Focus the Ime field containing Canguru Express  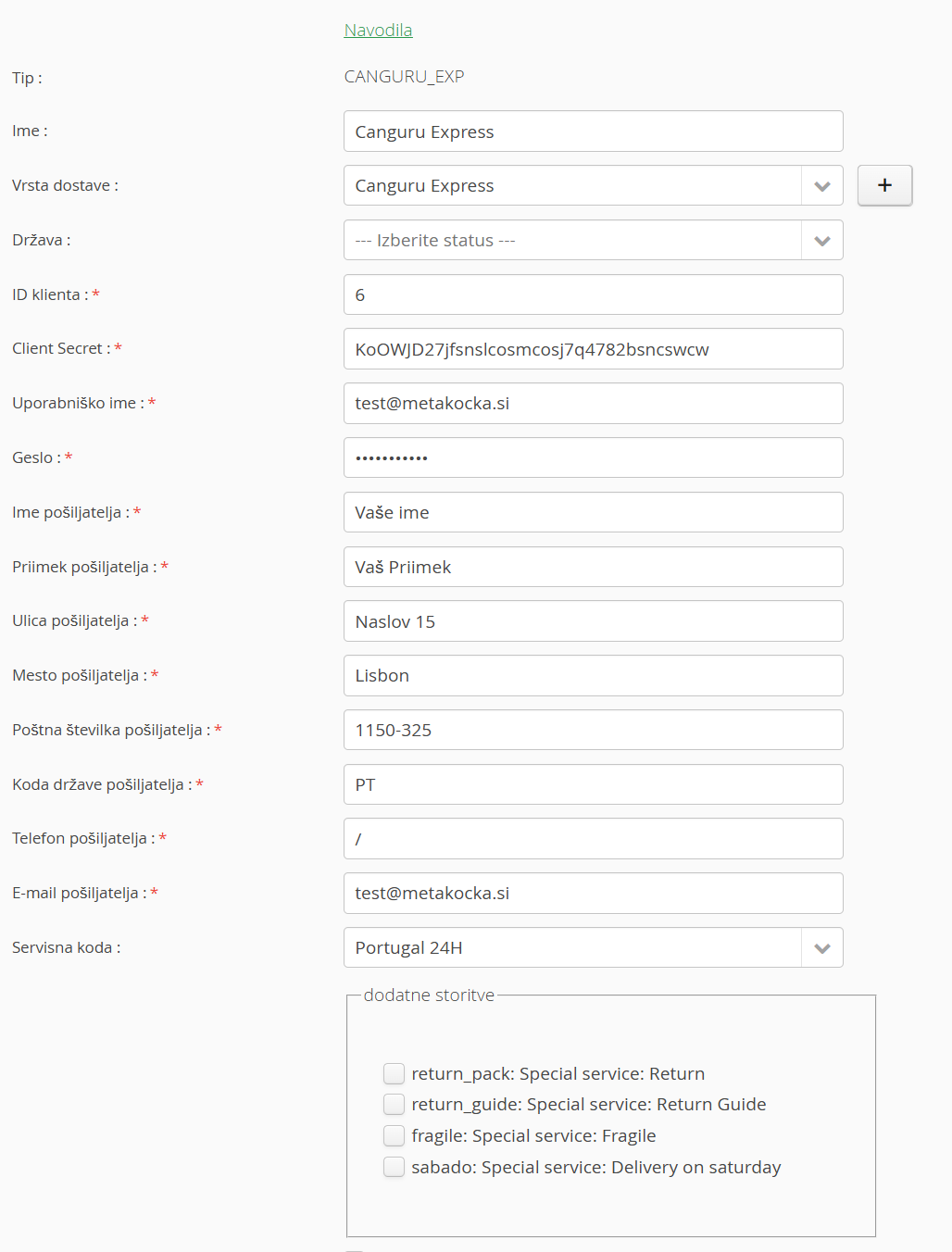coord(593,131)
